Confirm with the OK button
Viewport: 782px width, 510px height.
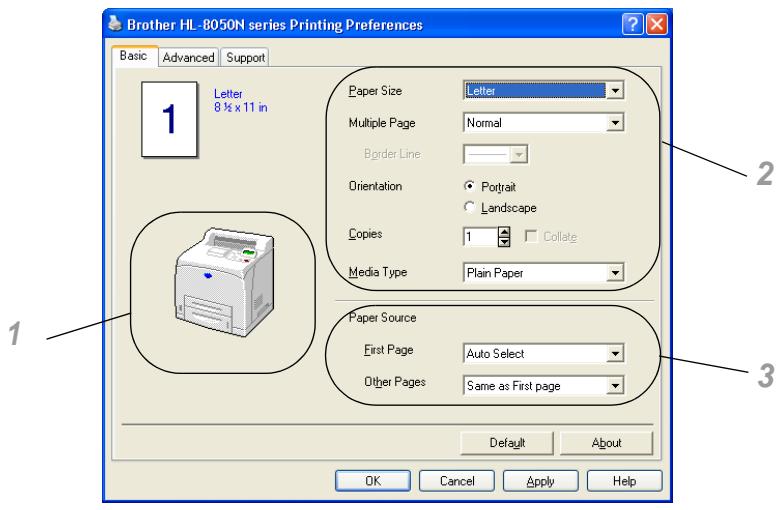pyautogui.click(x=373, y=481)
